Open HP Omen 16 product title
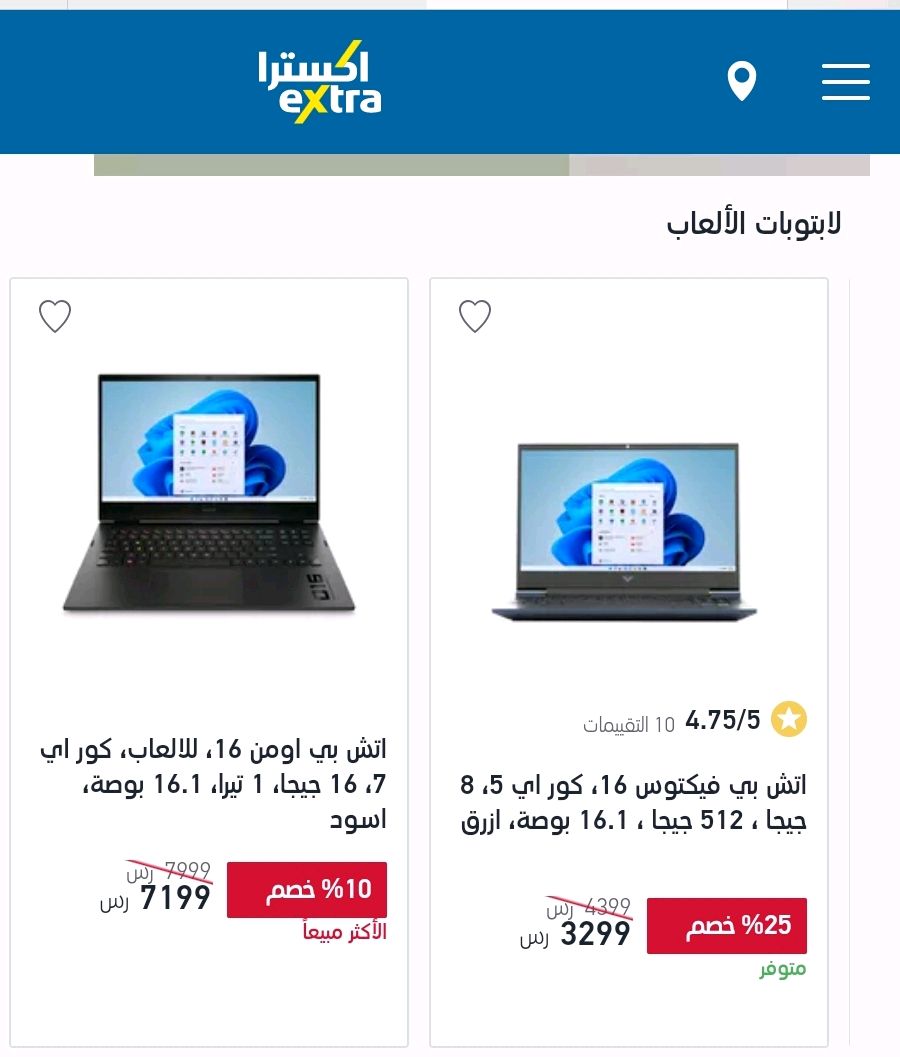Image resolution: width=900 pixels, height=1057 pixels. (x=213, y=784)
